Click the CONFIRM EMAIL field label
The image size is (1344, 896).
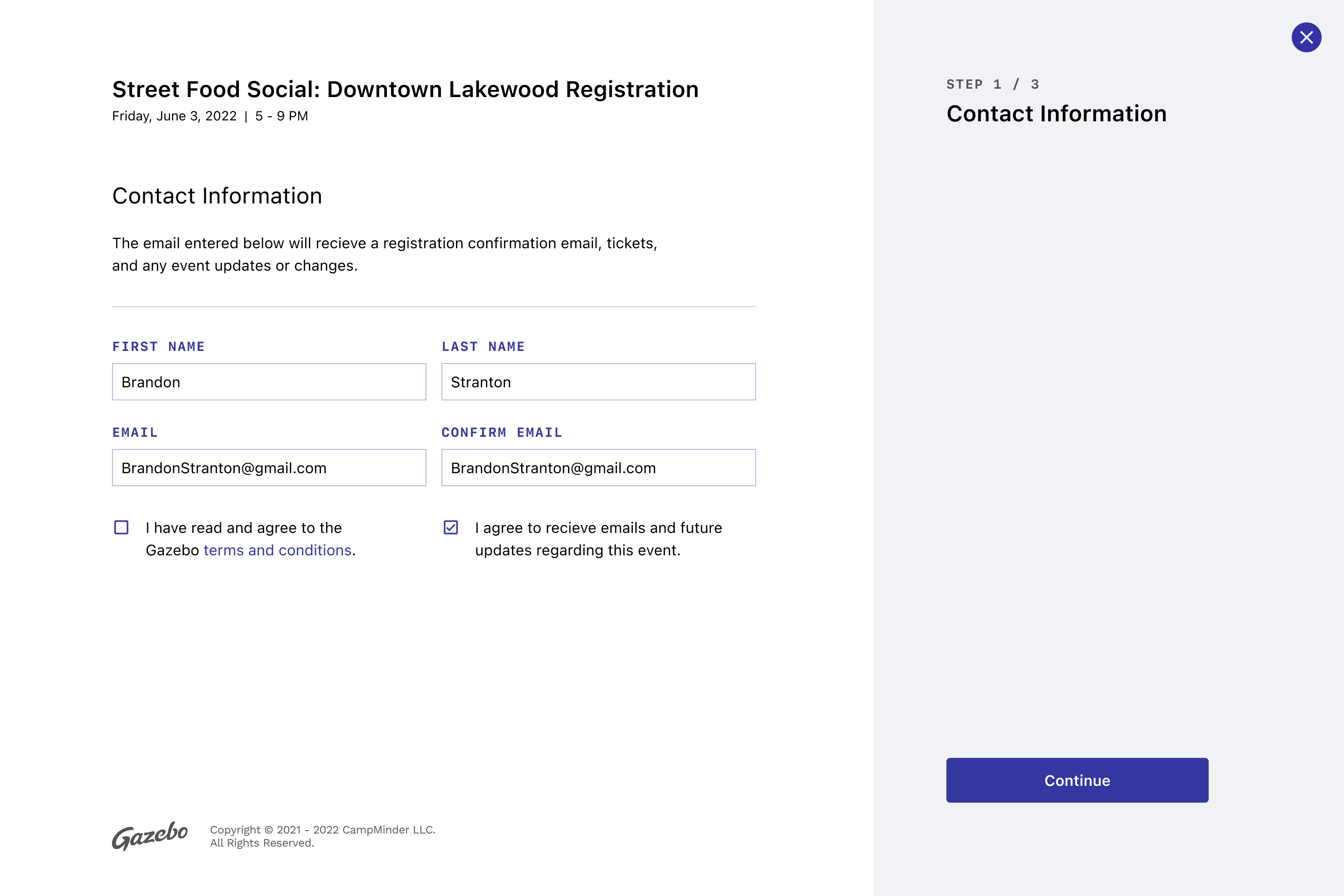click(502, 433)
